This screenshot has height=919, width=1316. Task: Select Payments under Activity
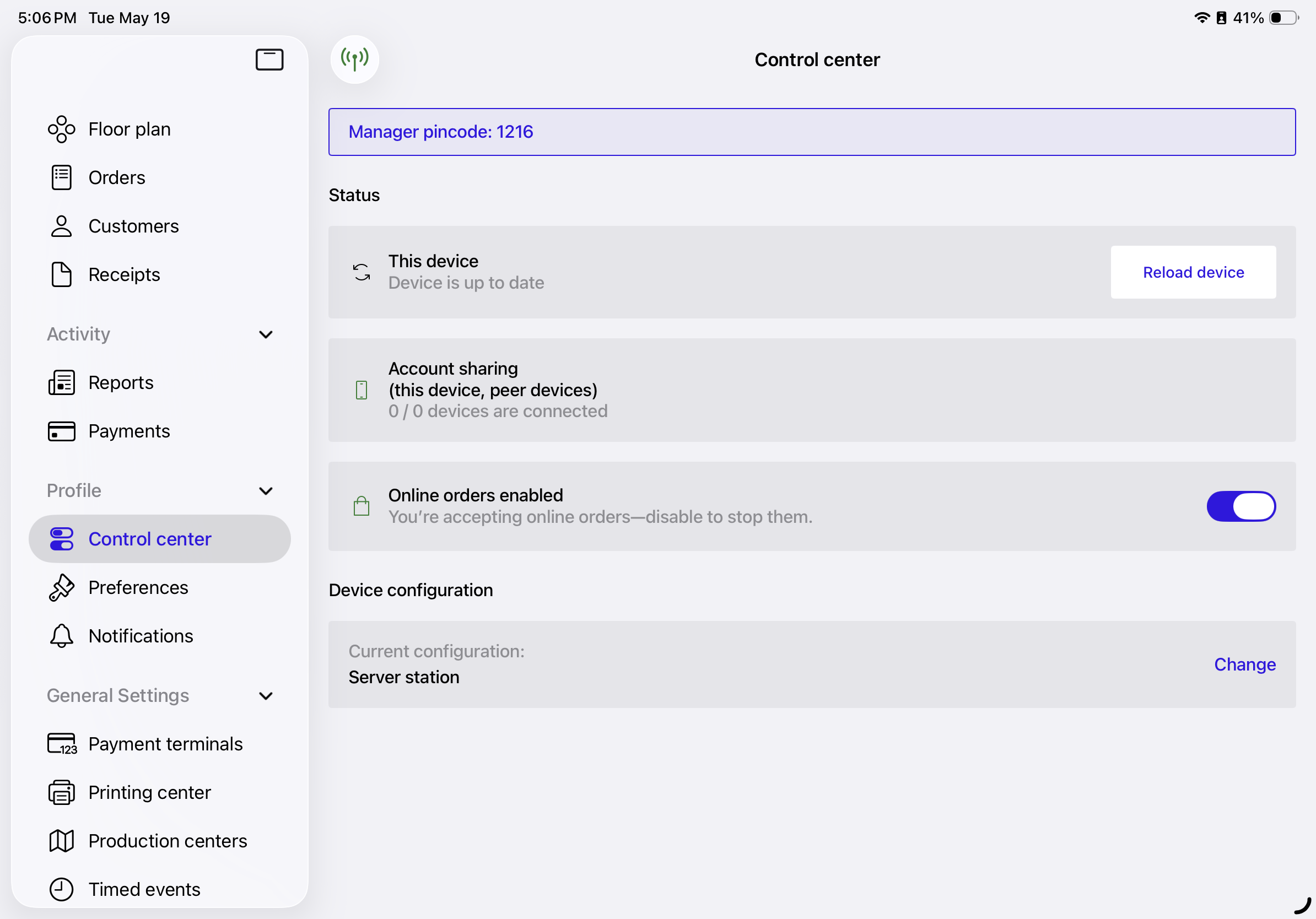pyautogui.click(x=160, y=431)
